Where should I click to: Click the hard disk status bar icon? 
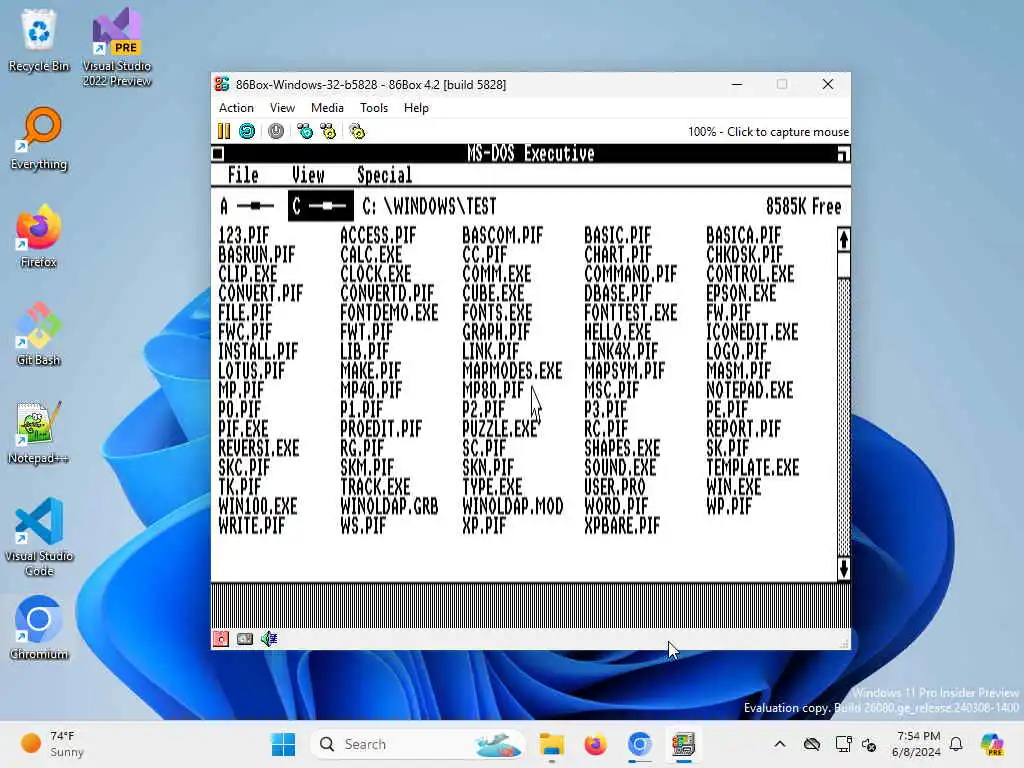245,639
